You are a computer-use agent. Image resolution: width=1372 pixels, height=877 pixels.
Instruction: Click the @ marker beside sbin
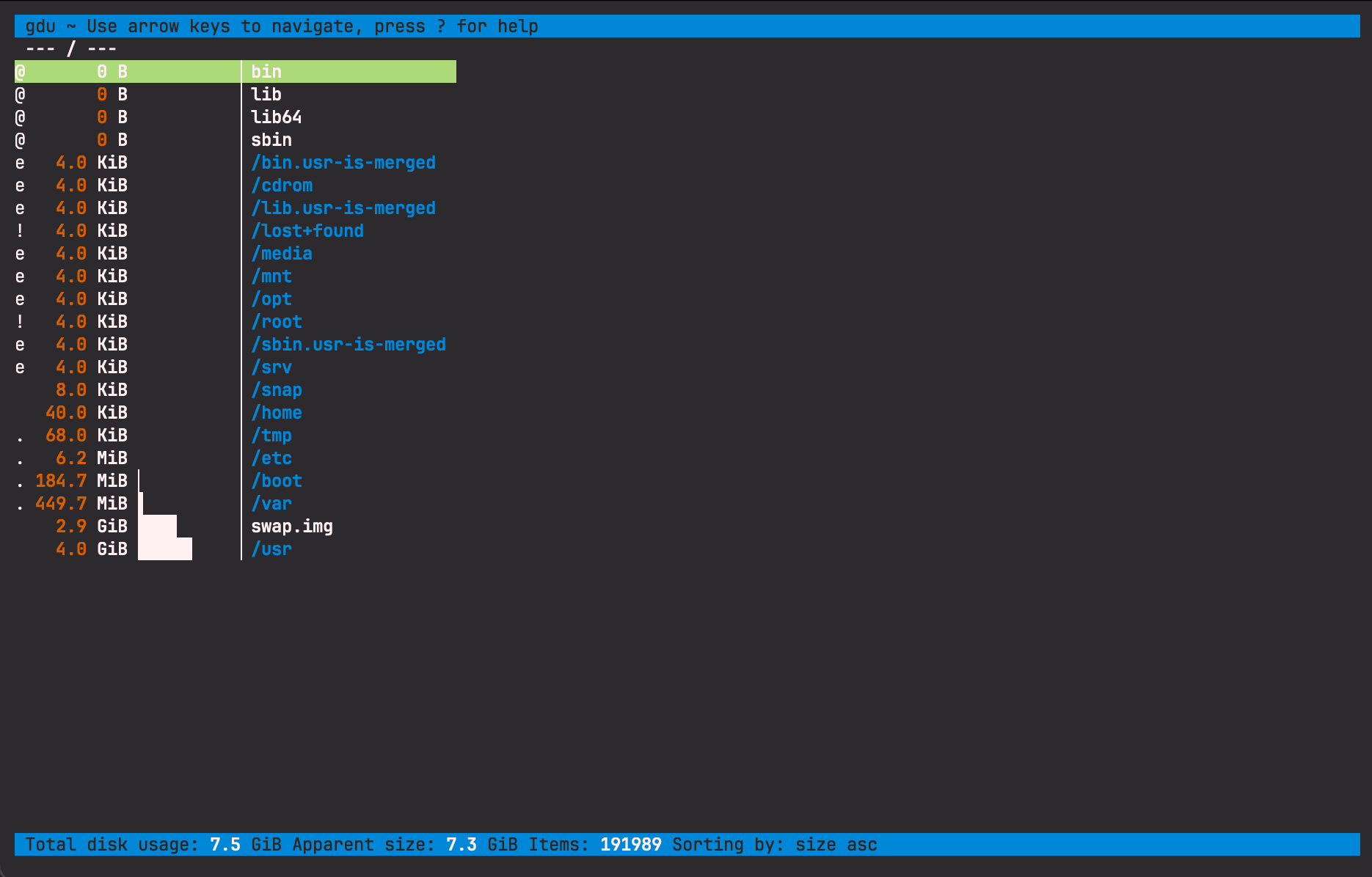pos(20,139)
